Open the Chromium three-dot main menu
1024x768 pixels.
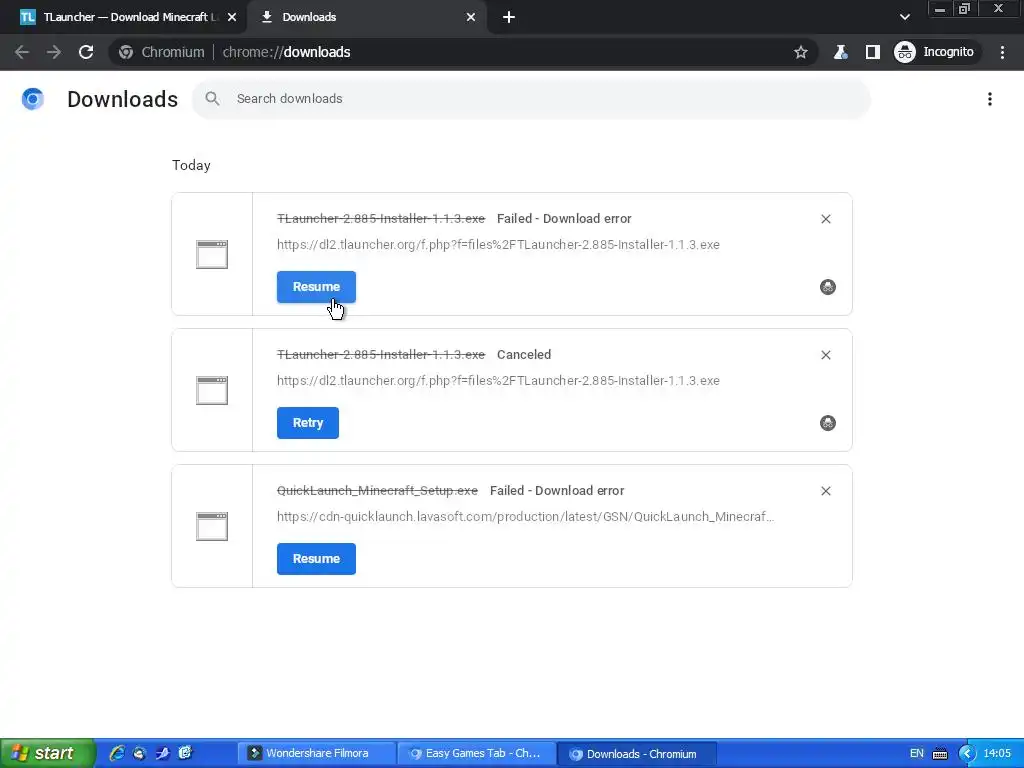1002,52
